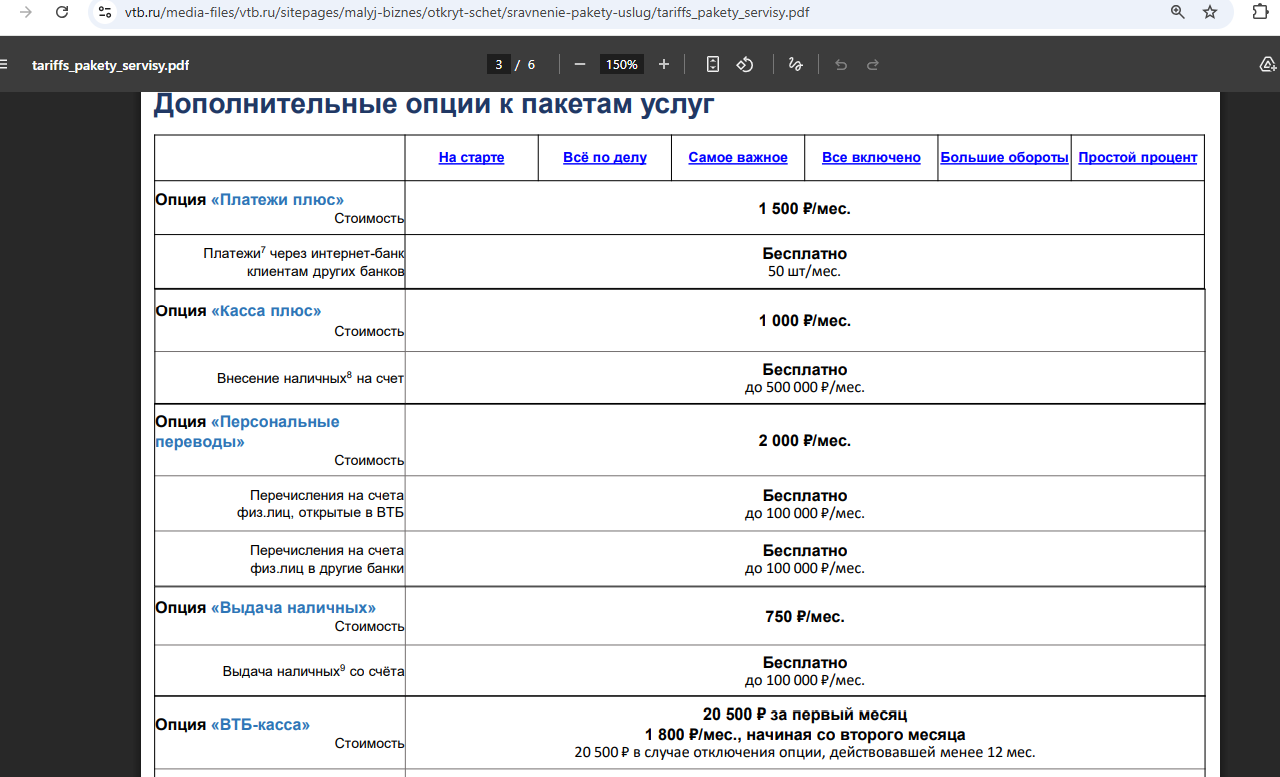Open the browser extensions puzzle icon
1280x777 pixels.
click(x=1260, y=12)
